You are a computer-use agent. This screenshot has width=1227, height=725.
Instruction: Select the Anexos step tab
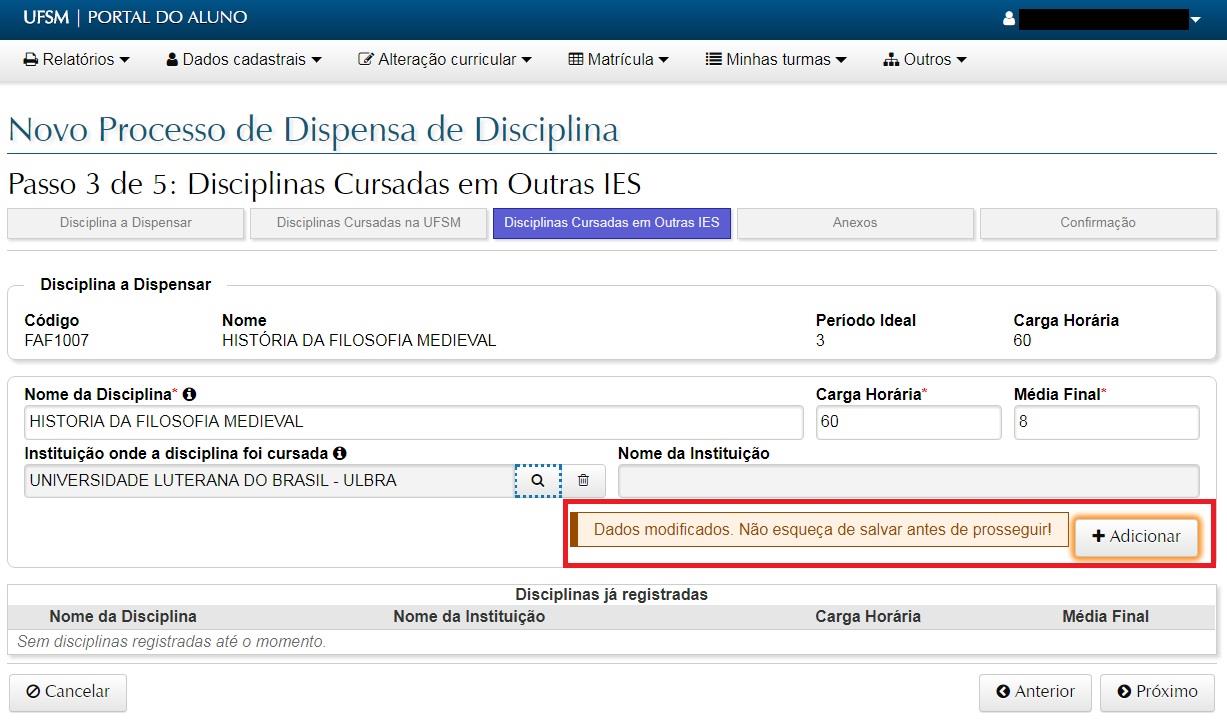click(854, 223)
